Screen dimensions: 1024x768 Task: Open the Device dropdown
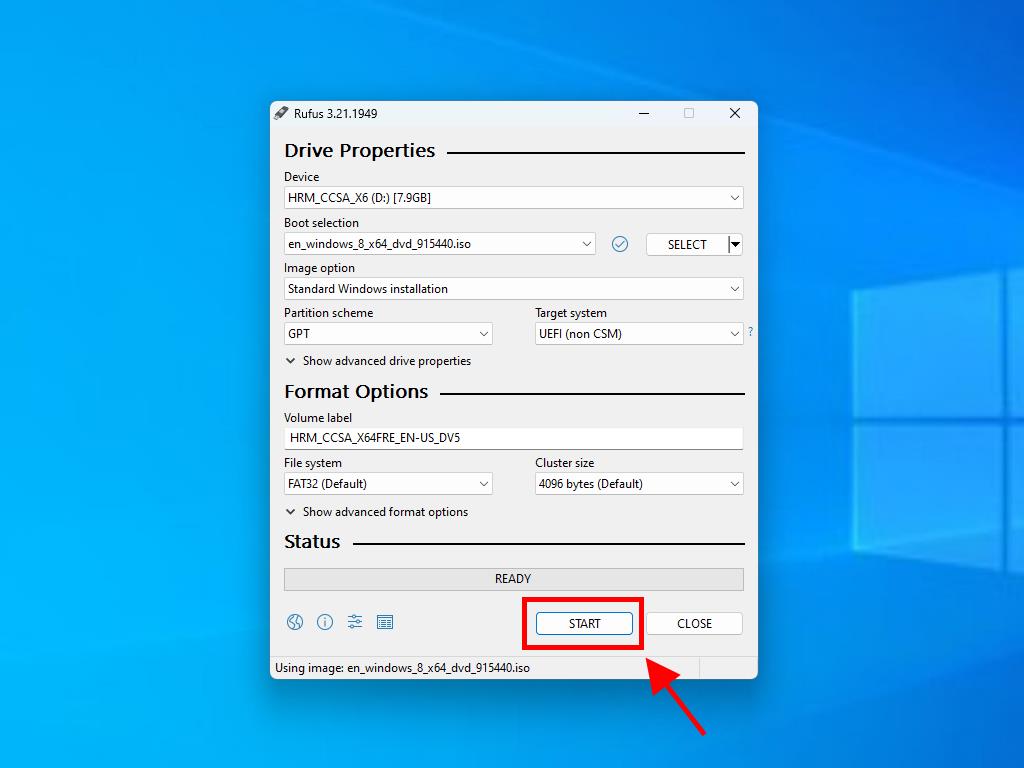tap(513, 198)
